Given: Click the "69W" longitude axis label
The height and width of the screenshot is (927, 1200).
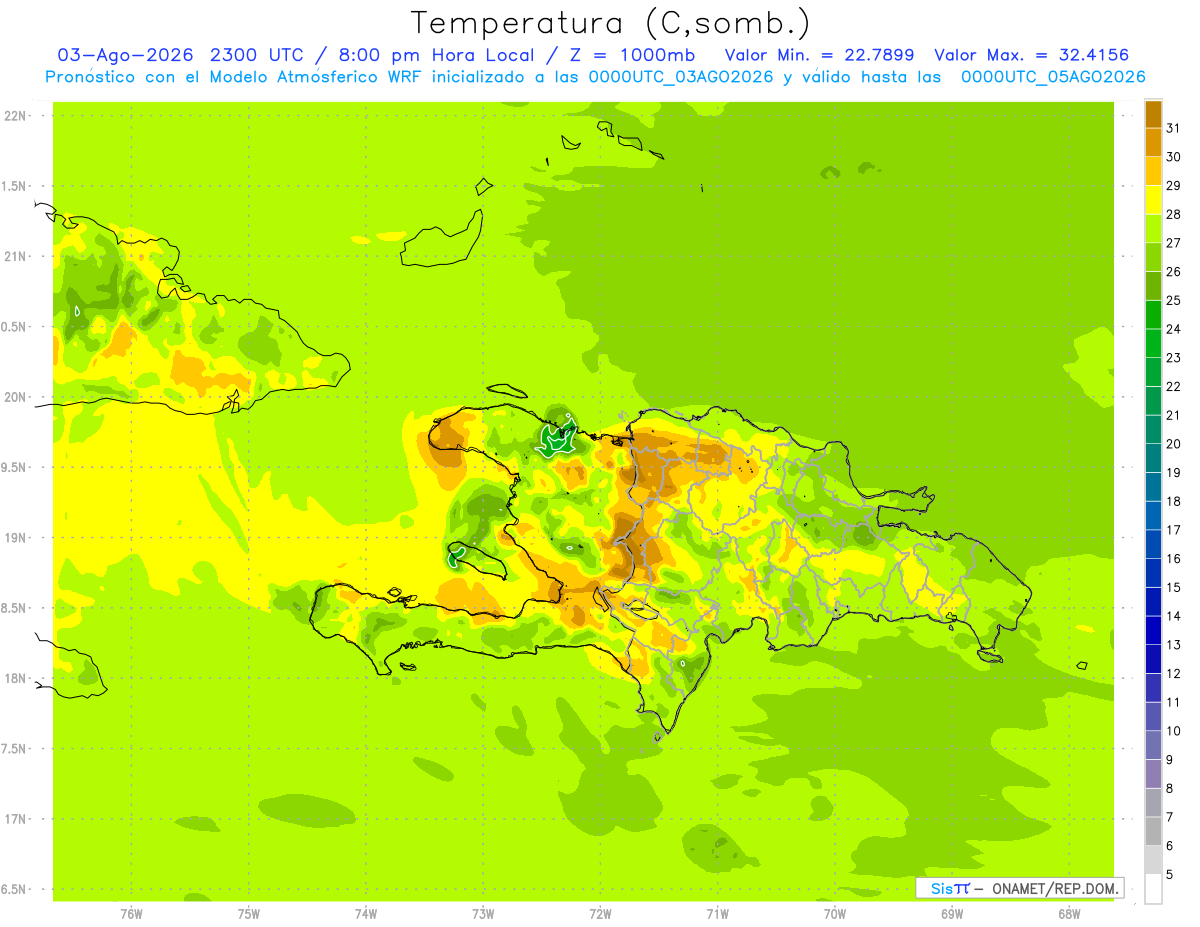Looking at the screenshot, I should pyautogui.click(x=952, y=913).
